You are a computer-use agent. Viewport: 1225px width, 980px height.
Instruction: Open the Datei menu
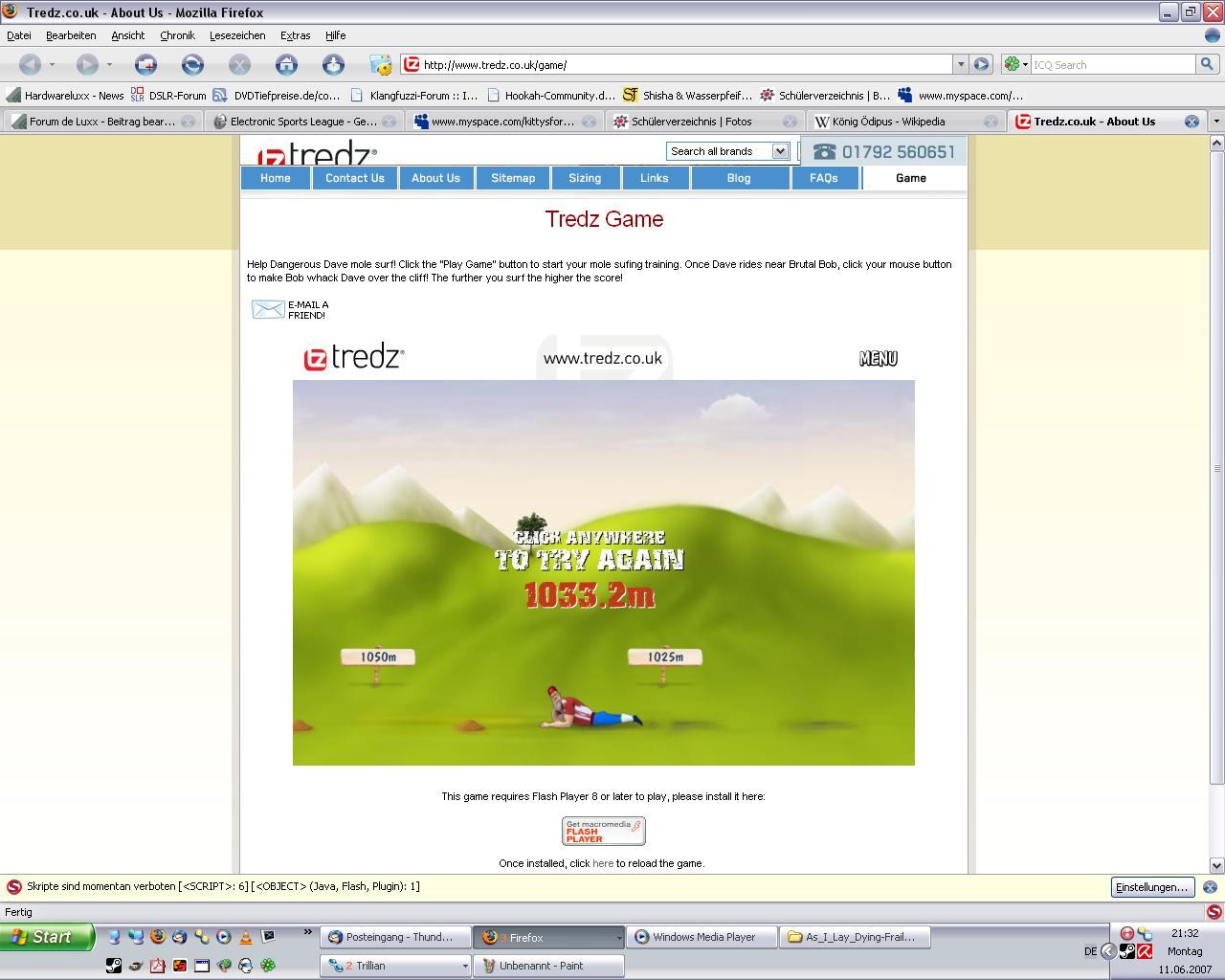pyautogui.click(x=19, y=35)
